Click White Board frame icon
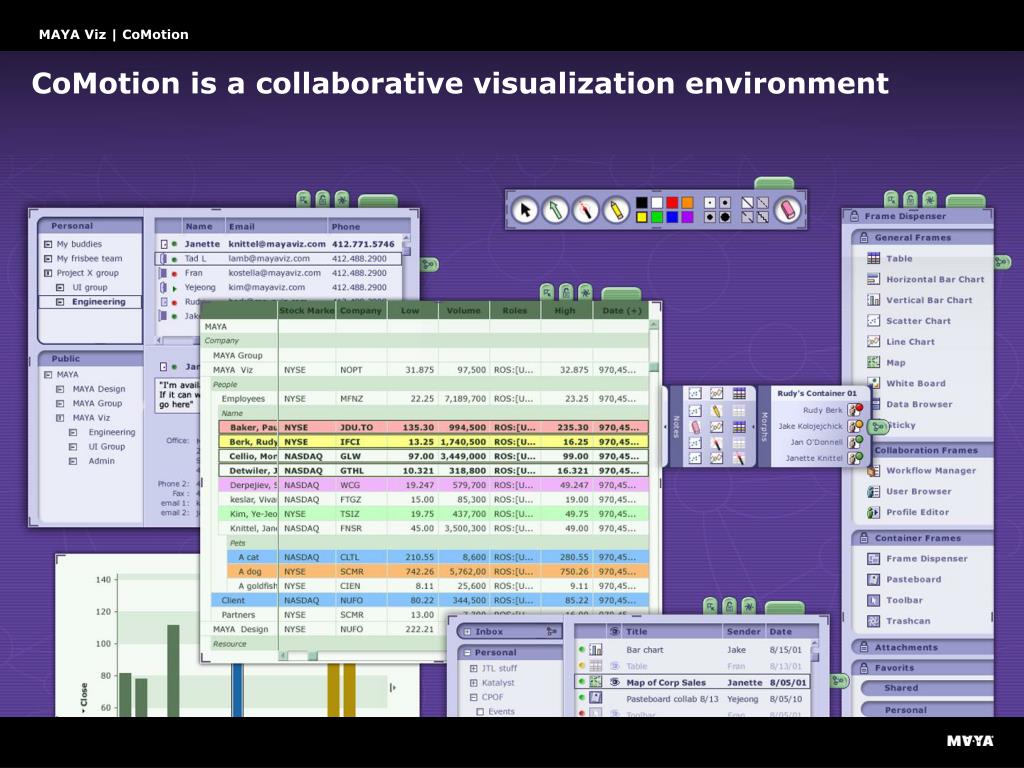1024x768 pixels. point(873,383)
